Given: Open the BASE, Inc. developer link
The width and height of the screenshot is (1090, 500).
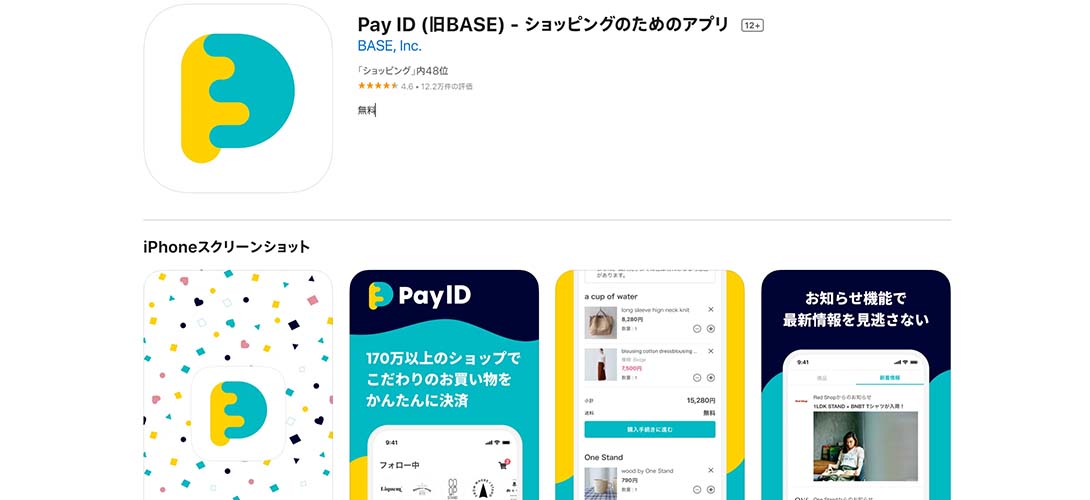Looking at the screenshot, I should click(389, 47).
